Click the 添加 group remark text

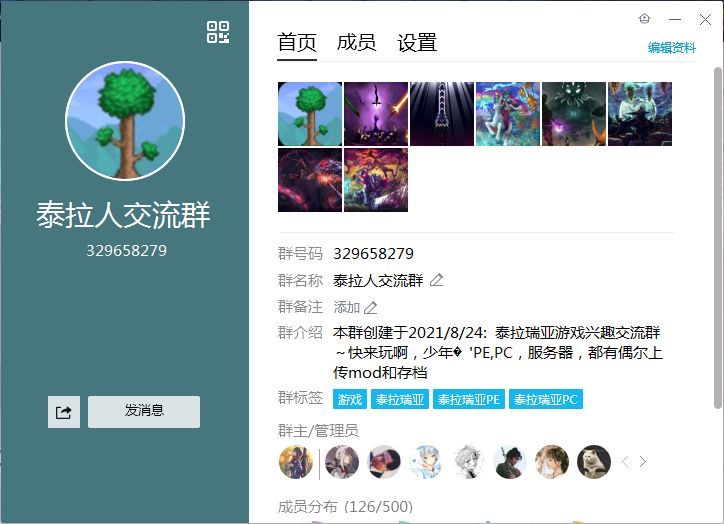click(x=347, y=307)
